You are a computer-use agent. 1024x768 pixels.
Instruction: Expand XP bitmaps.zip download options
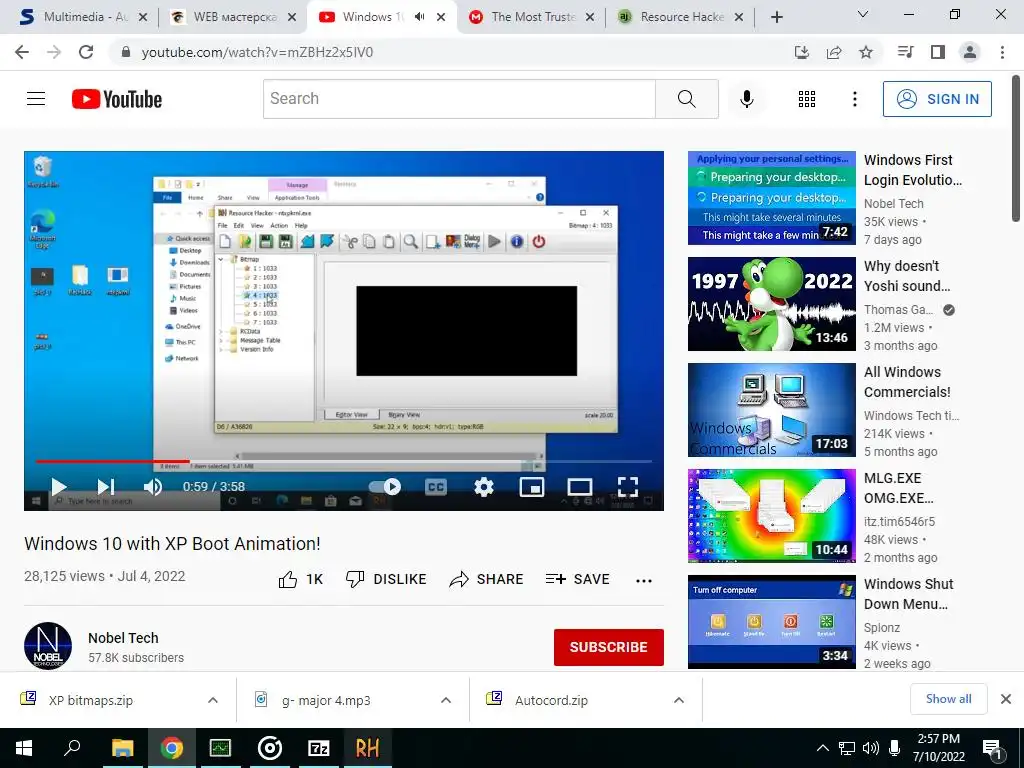click(x=213, y=700)
